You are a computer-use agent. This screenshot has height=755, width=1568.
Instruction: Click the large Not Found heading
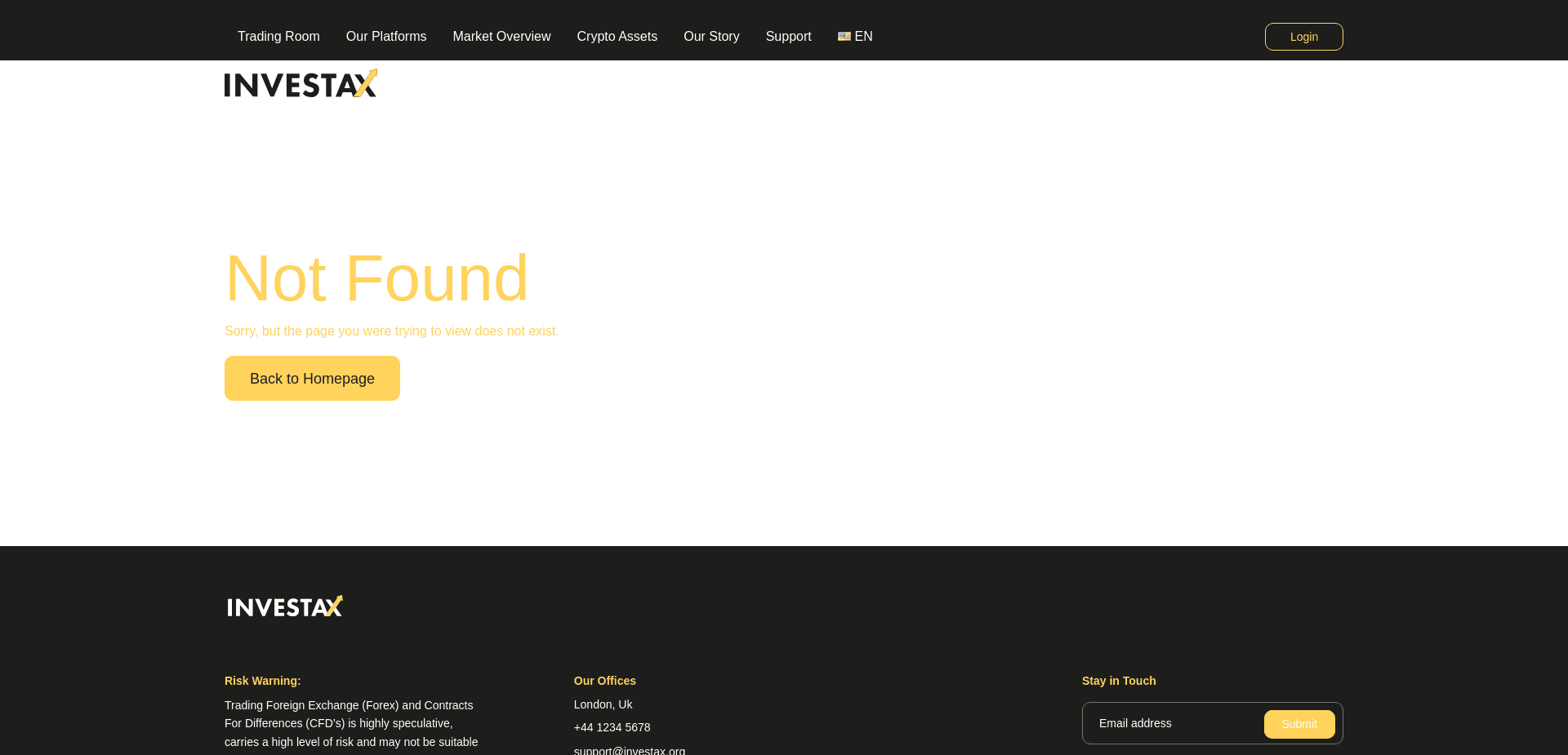pos(376,278)
